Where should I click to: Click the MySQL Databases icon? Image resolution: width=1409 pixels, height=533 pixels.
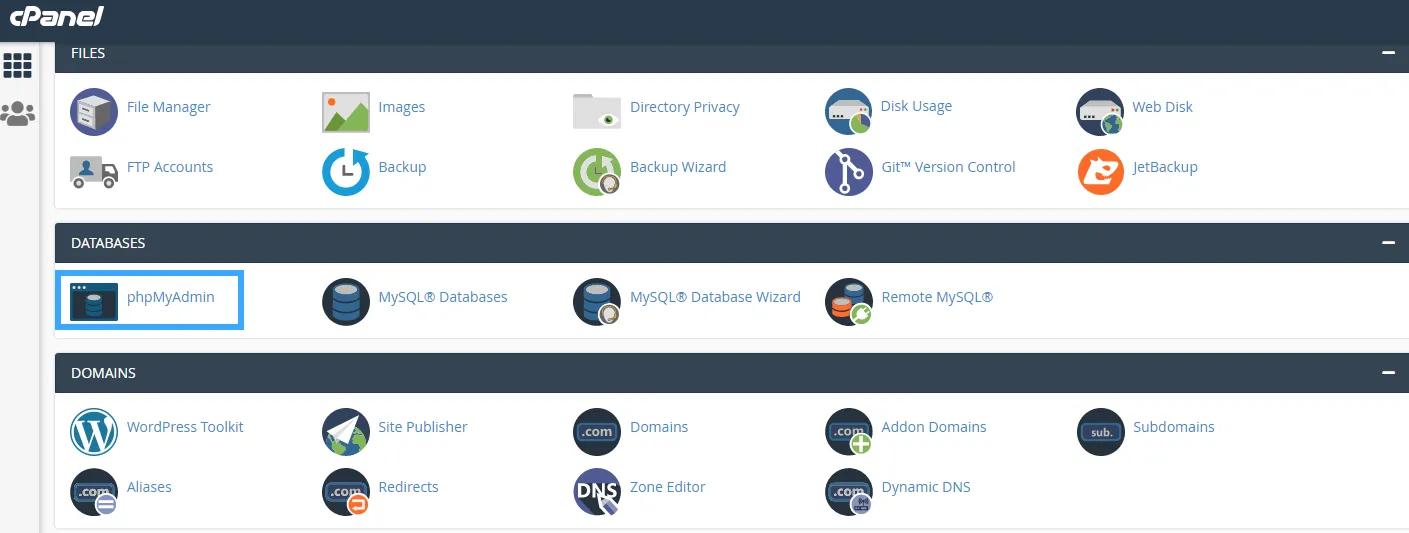346,301
